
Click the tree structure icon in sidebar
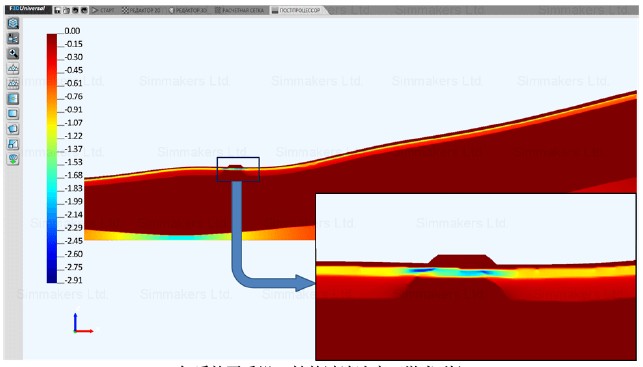click(x=13, y=39)
